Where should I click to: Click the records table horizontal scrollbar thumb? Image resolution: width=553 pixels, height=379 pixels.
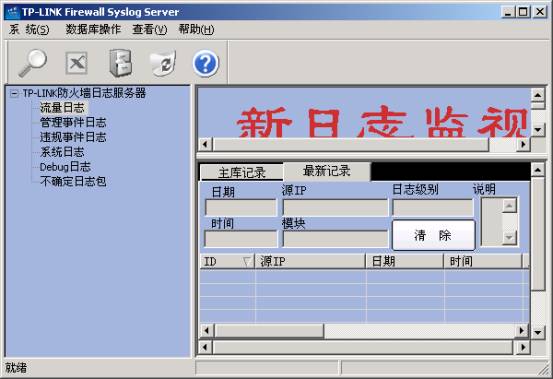point(269,331)
